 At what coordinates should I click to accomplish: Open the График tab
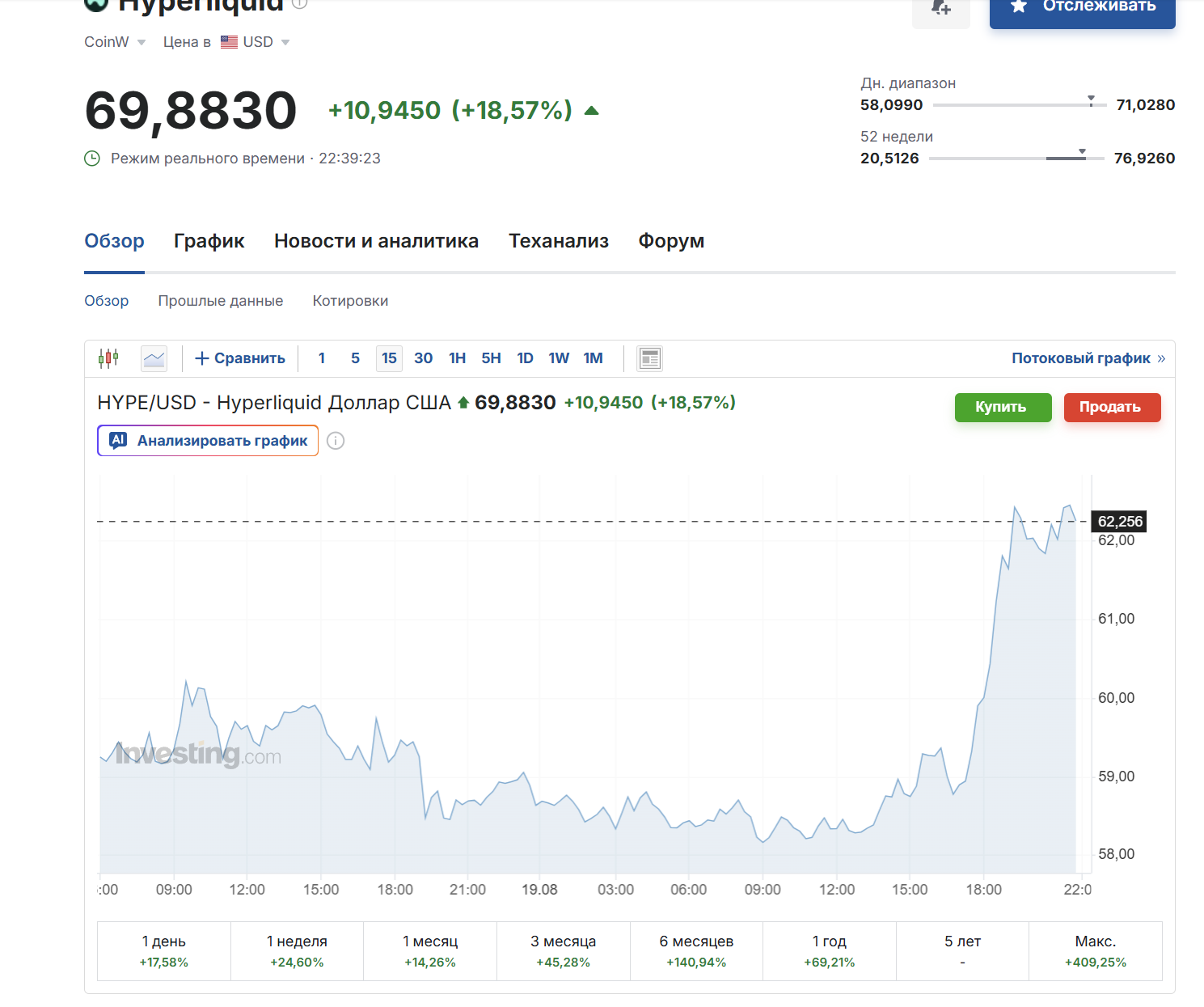coord(209,241)
